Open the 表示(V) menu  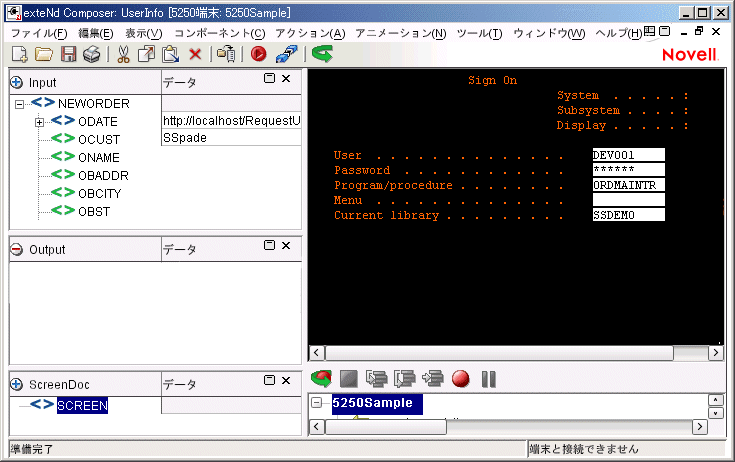coord(143,33)
